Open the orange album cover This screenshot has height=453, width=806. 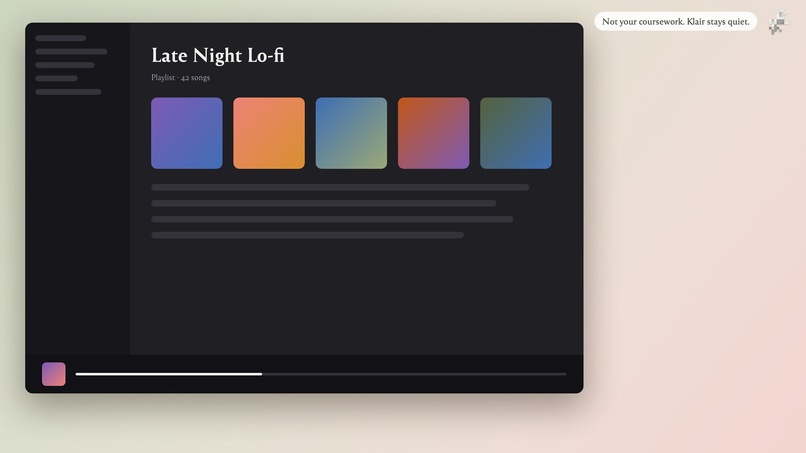point(269,133)
